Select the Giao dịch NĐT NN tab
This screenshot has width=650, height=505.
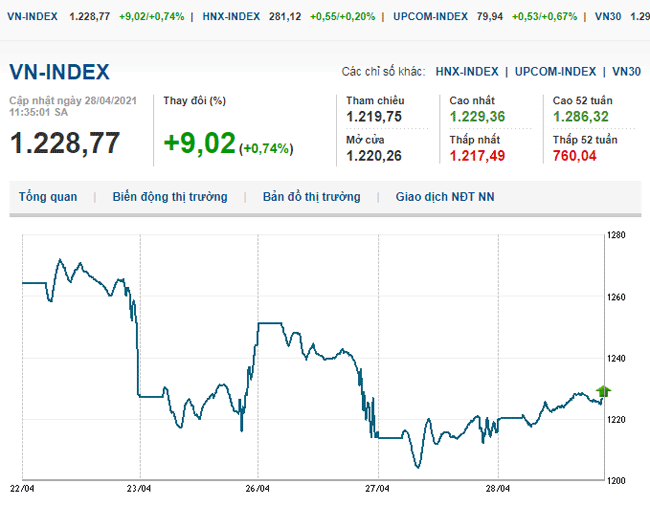coord(445,197)
